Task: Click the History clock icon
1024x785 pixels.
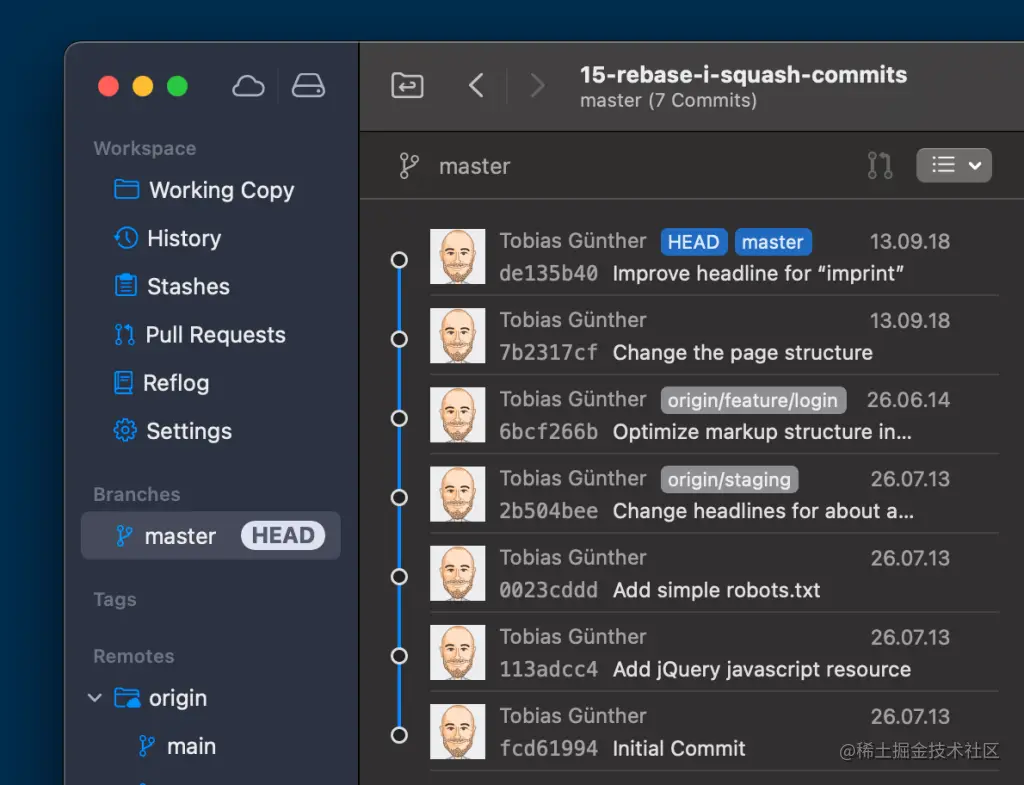Action: click(125, 238)
